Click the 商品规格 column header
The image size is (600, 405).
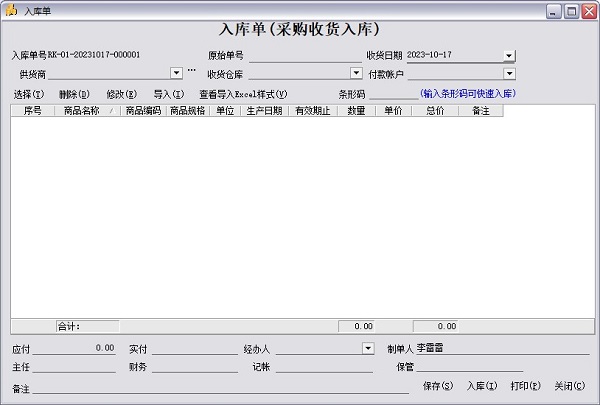188,111
